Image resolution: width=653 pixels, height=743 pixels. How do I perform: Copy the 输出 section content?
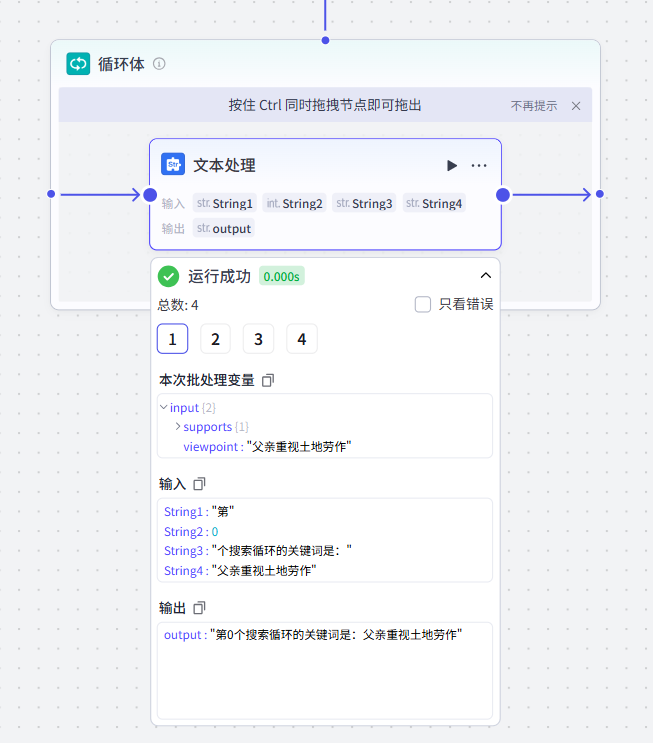[x=199, y=608]
